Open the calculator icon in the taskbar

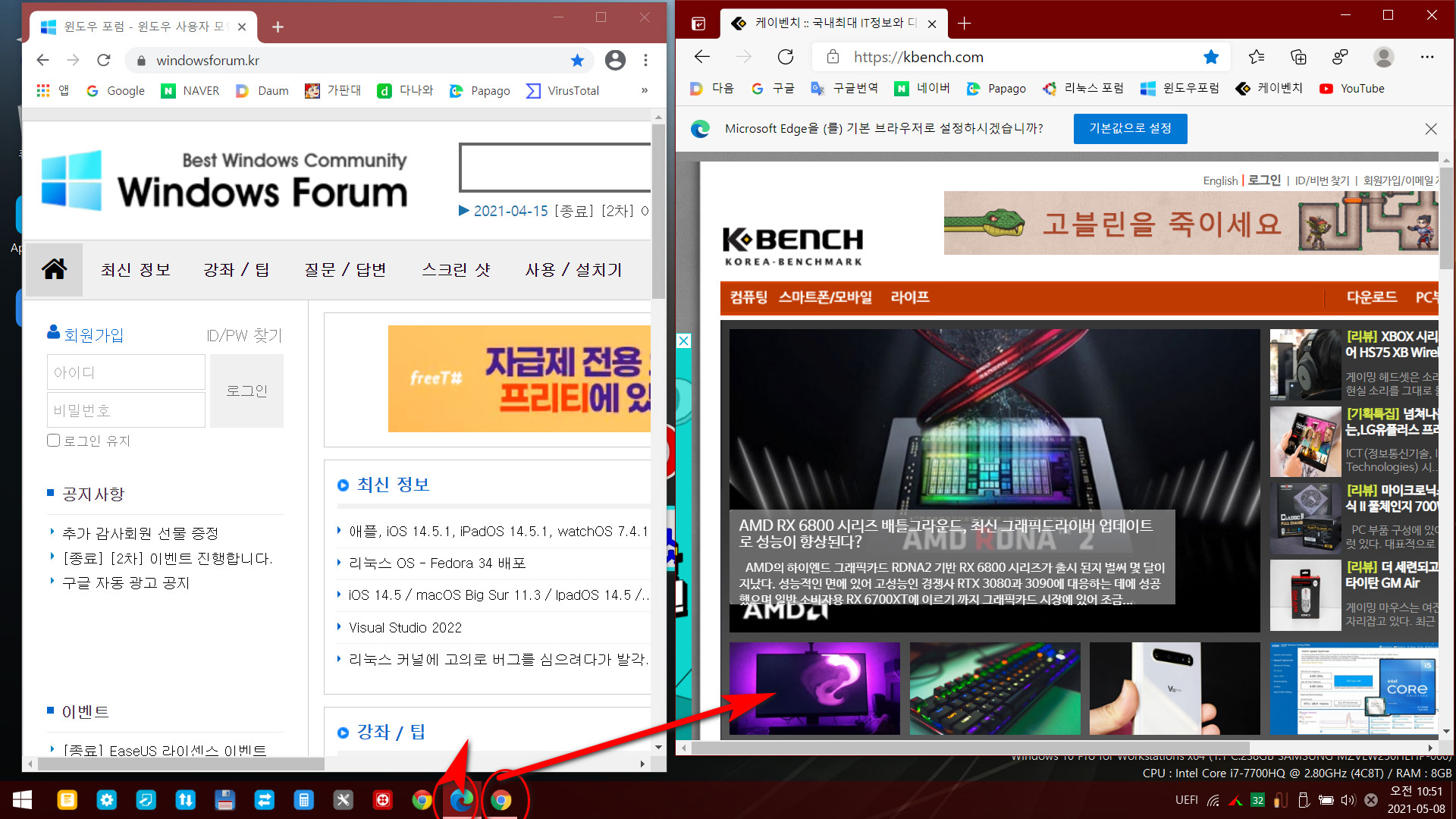coord(303,800)
